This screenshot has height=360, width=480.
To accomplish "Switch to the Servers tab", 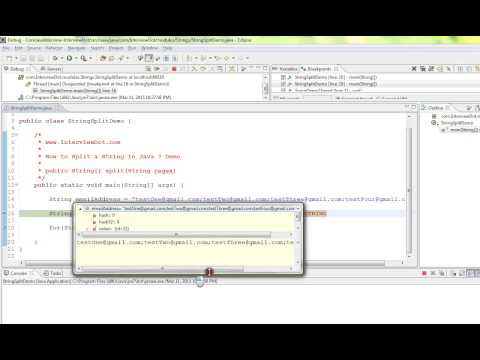I will [x=51, y=69].
